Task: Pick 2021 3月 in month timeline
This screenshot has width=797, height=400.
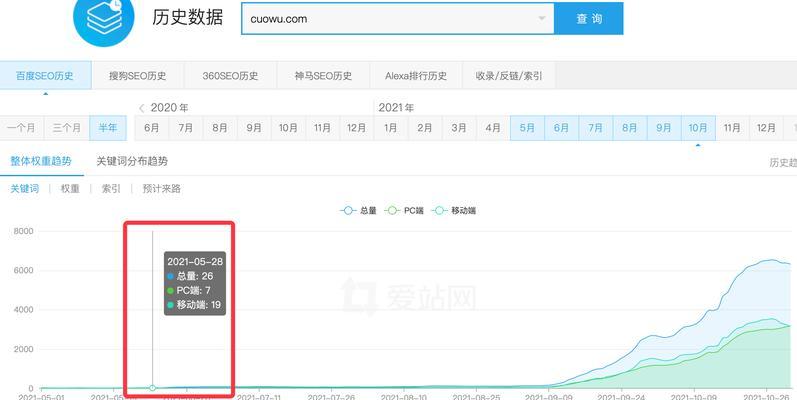Action: (459, 128)
